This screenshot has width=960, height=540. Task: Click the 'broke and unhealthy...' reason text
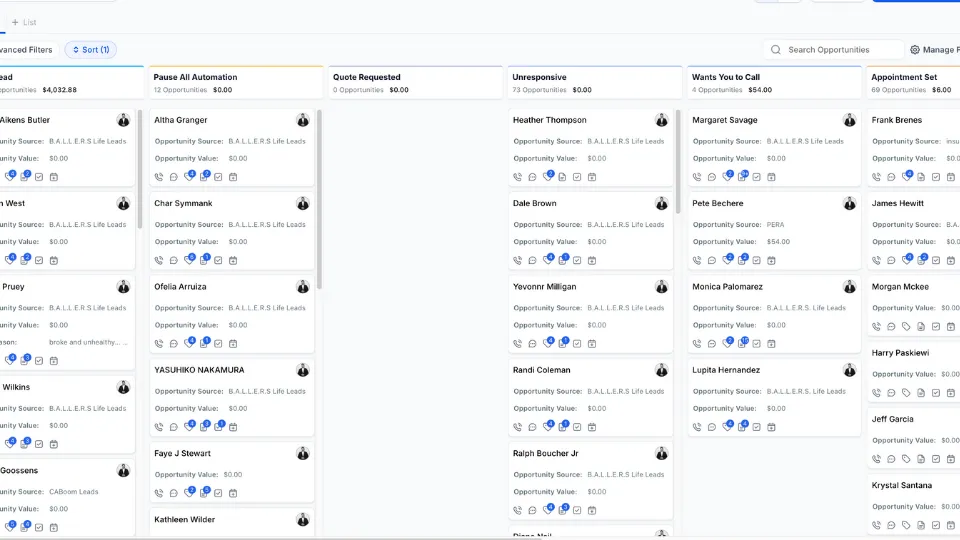click(88, 342)
